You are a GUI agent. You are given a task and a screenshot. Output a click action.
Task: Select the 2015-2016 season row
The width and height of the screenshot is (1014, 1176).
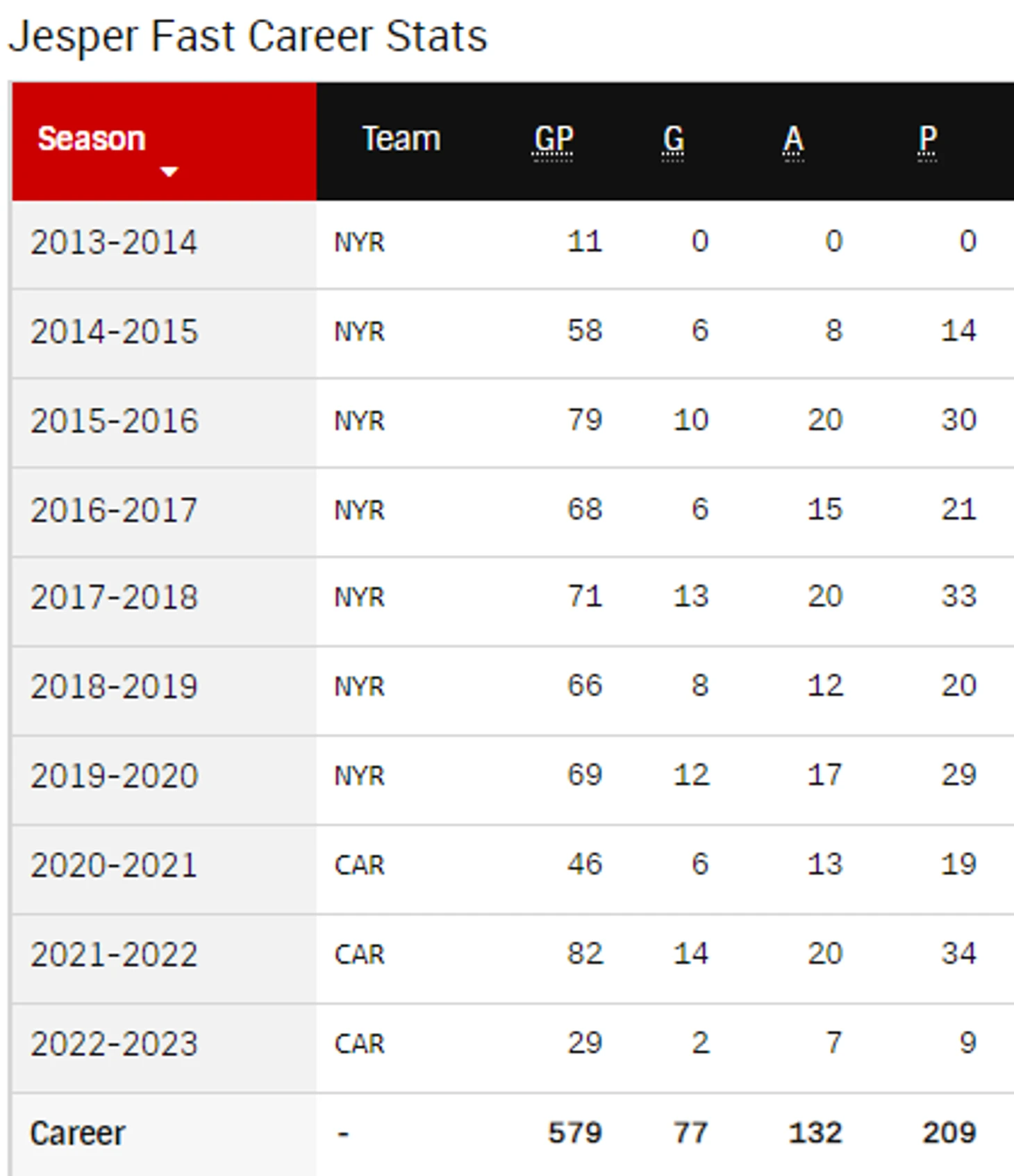pyautogui.click(x=114, y=421)
